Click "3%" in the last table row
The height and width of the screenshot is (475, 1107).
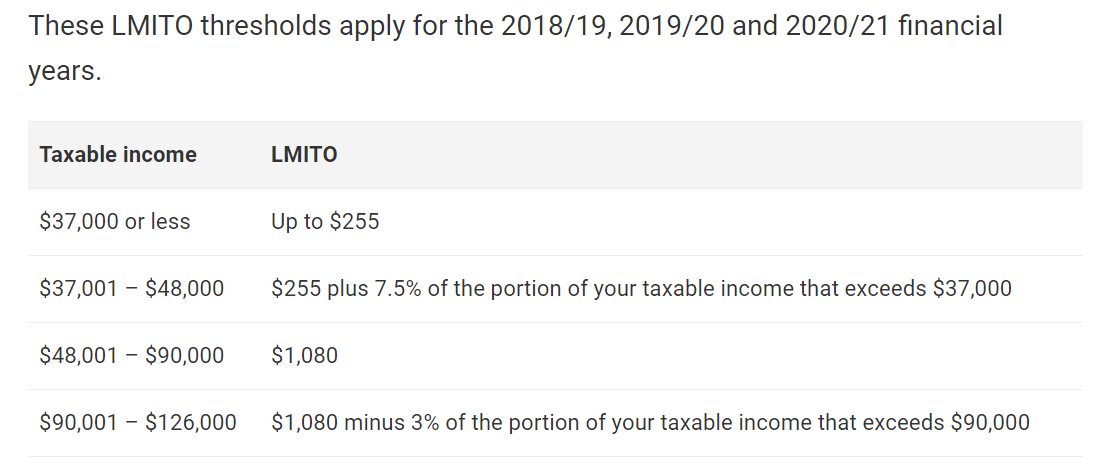424,423
